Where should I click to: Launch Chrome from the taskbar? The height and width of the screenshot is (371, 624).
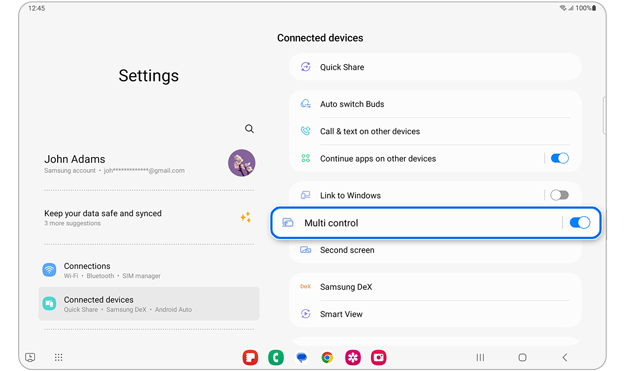click(x=327, y=357)
